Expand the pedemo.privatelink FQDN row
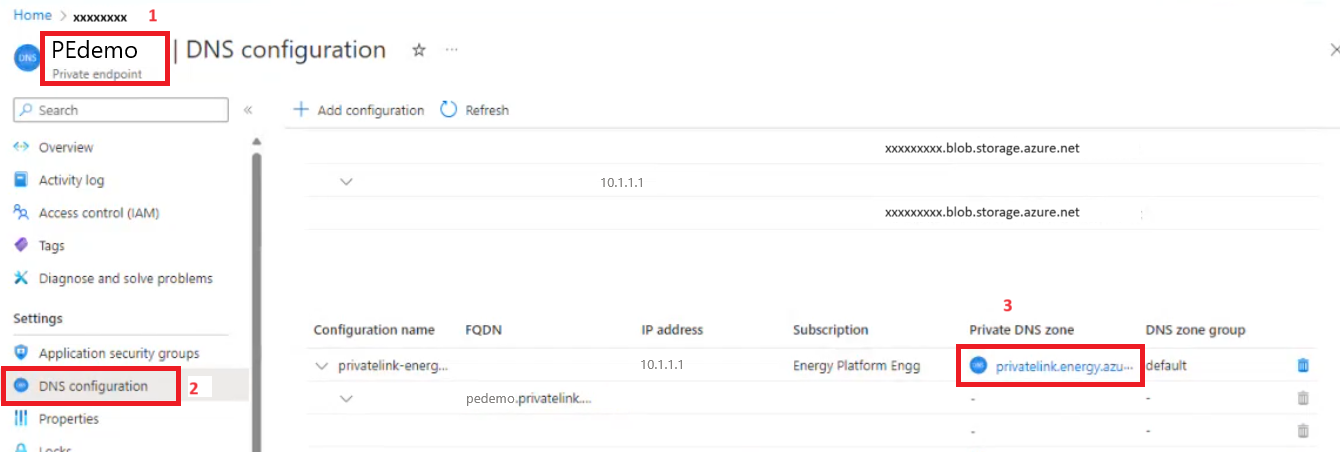The width and height of the screenshot is (1343, 452). [346, 399]
